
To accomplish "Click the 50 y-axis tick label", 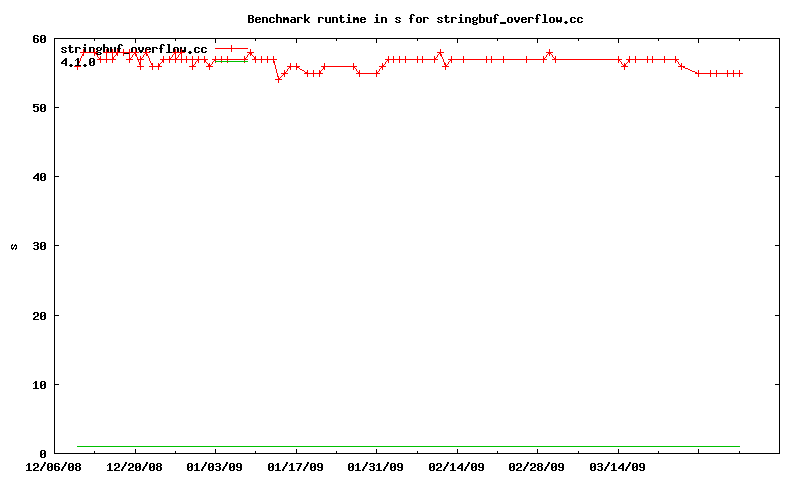I will pyautogui.click(x=39, y=108).
